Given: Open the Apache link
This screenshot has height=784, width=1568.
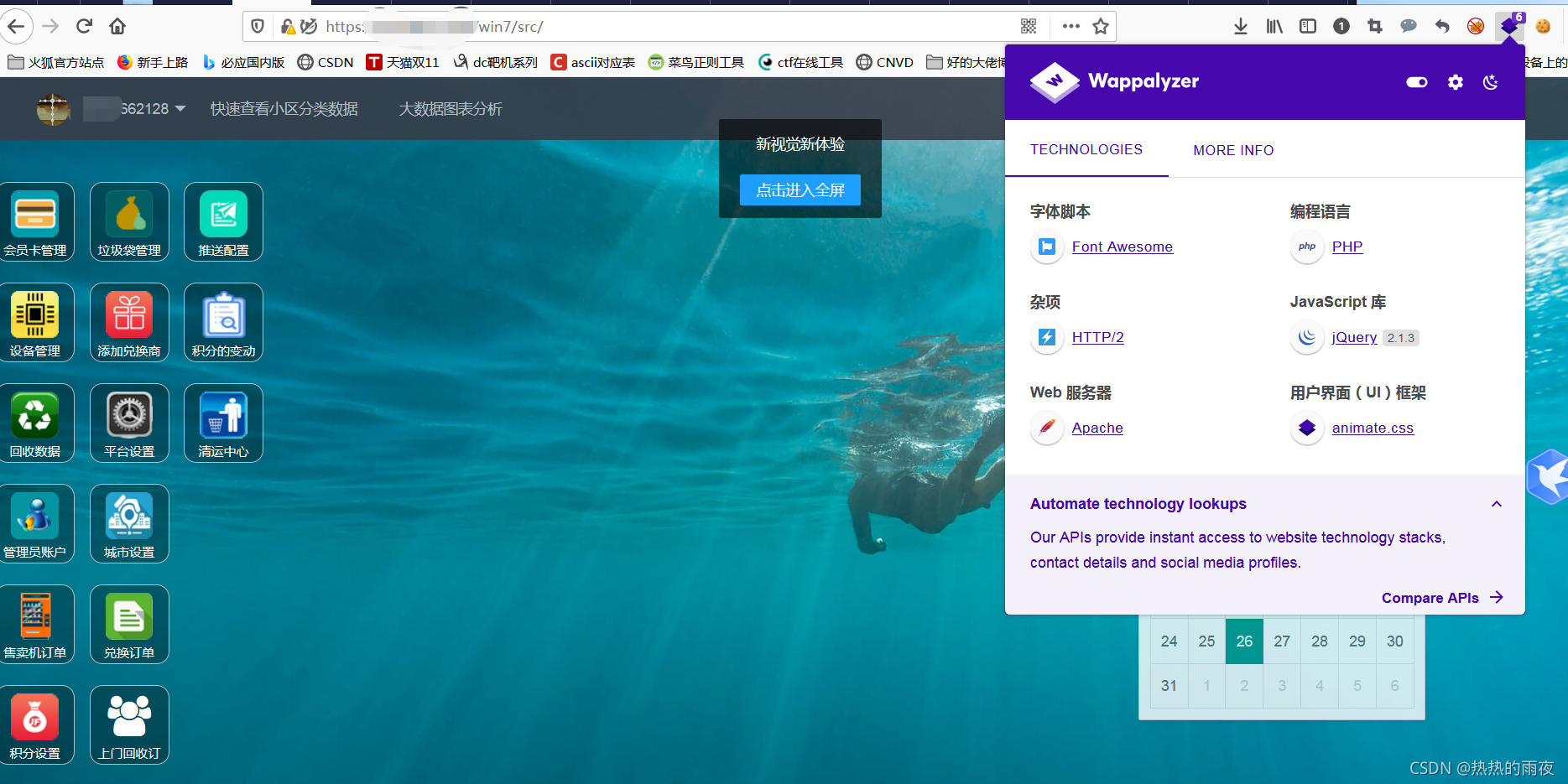Looking at the screenshot, I should (1097, 428).
